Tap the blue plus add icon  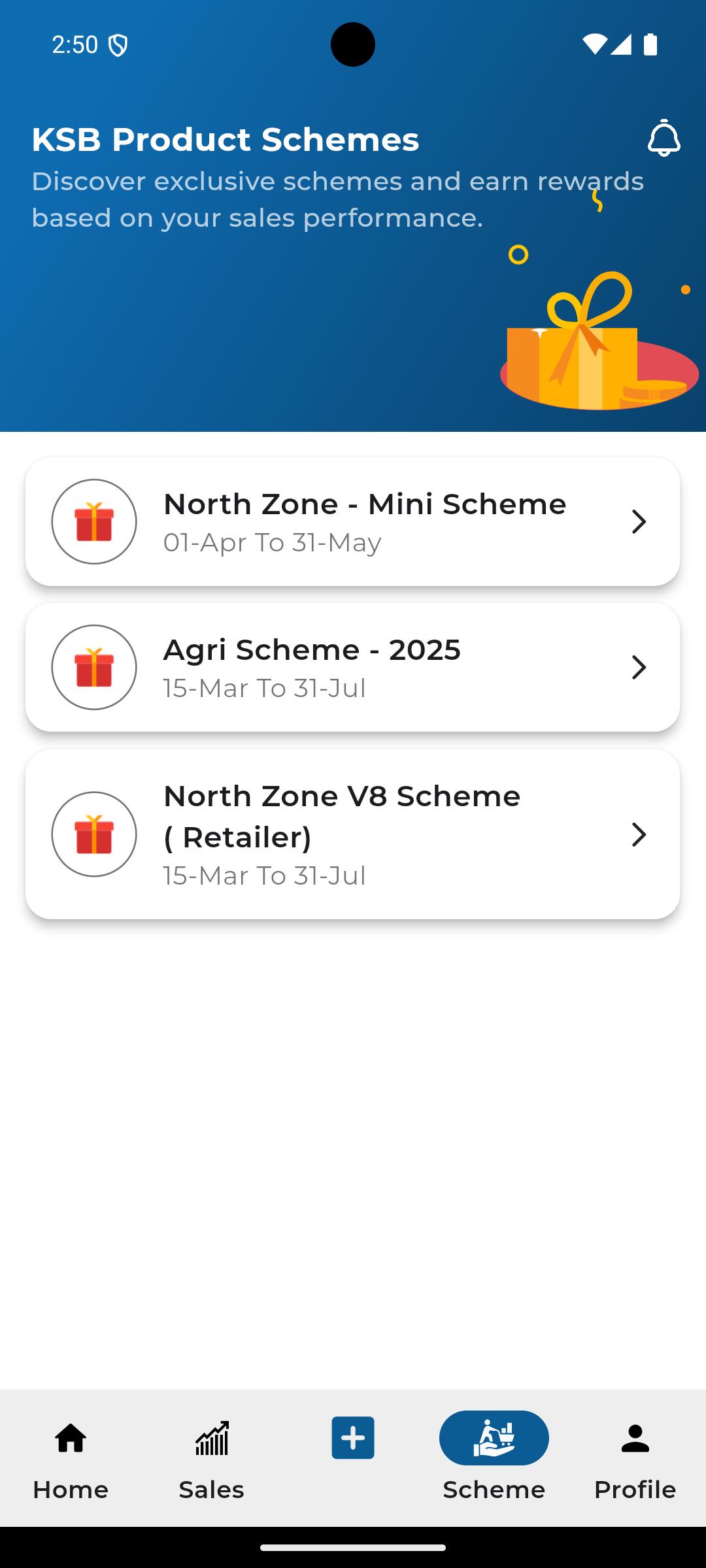point(353,1437)
